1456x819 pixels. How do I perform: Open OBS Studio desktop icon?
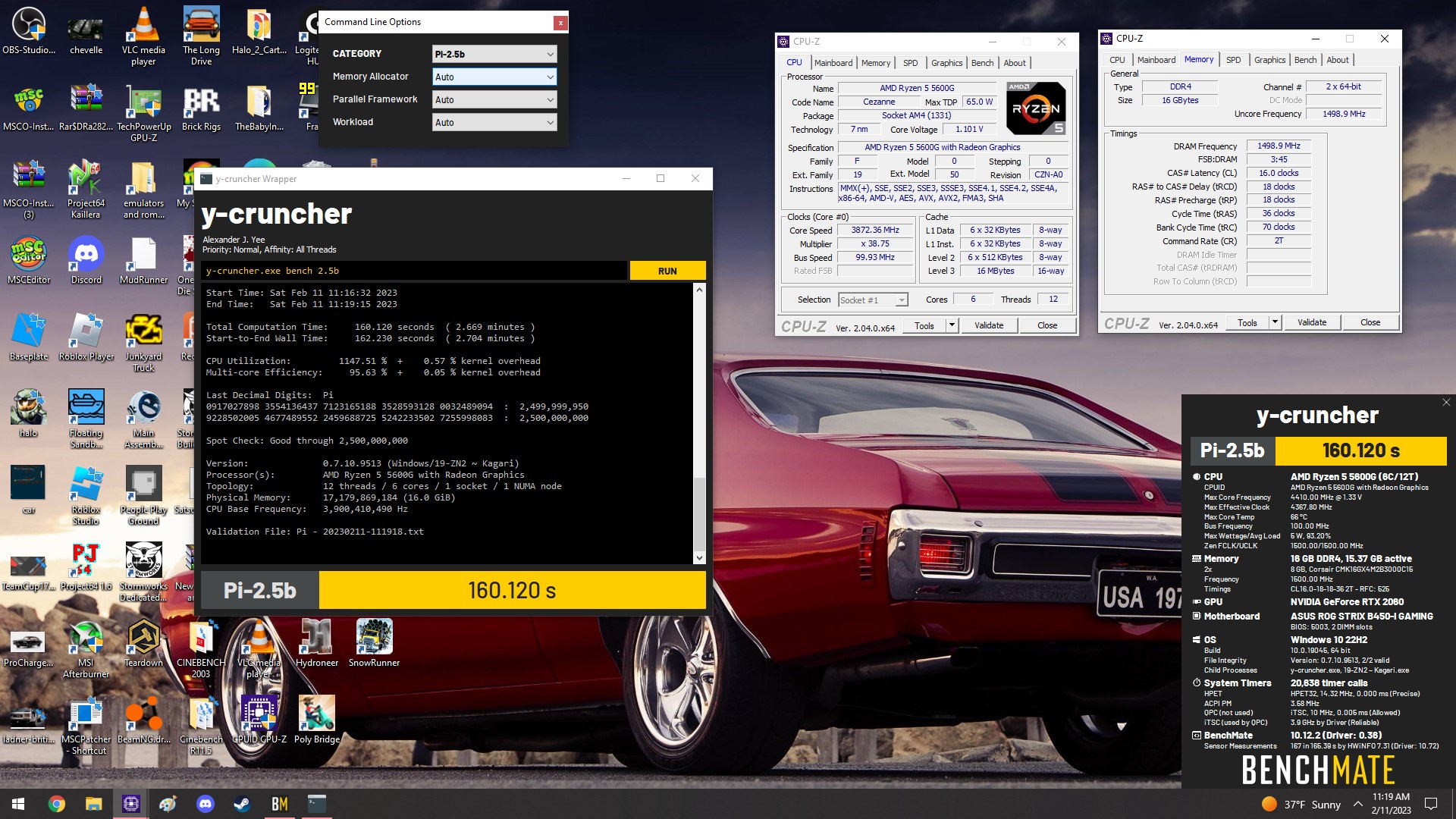(29, 30)
